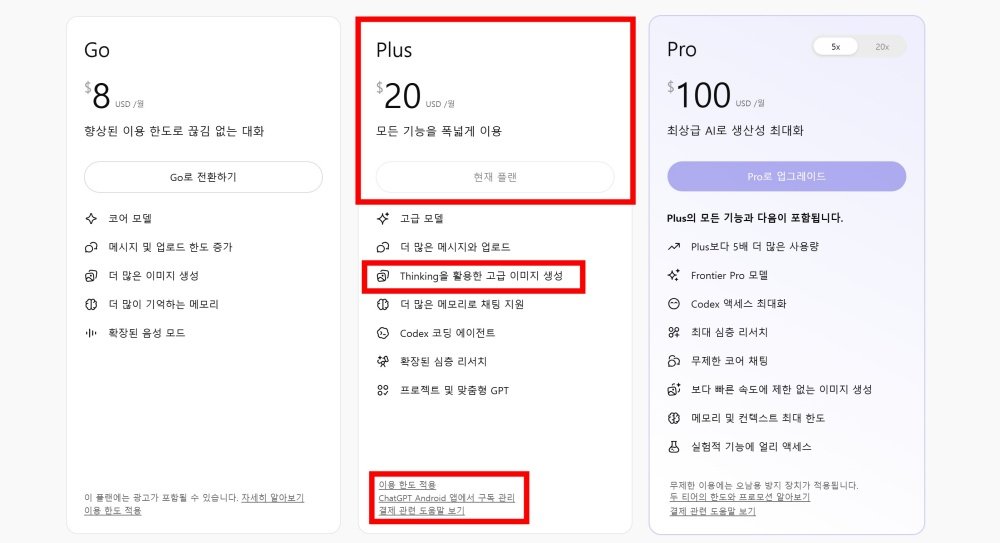Click the 현재 플랜 button in Plus
This screenshot has height=543, width=1000.
click(495, 177)
